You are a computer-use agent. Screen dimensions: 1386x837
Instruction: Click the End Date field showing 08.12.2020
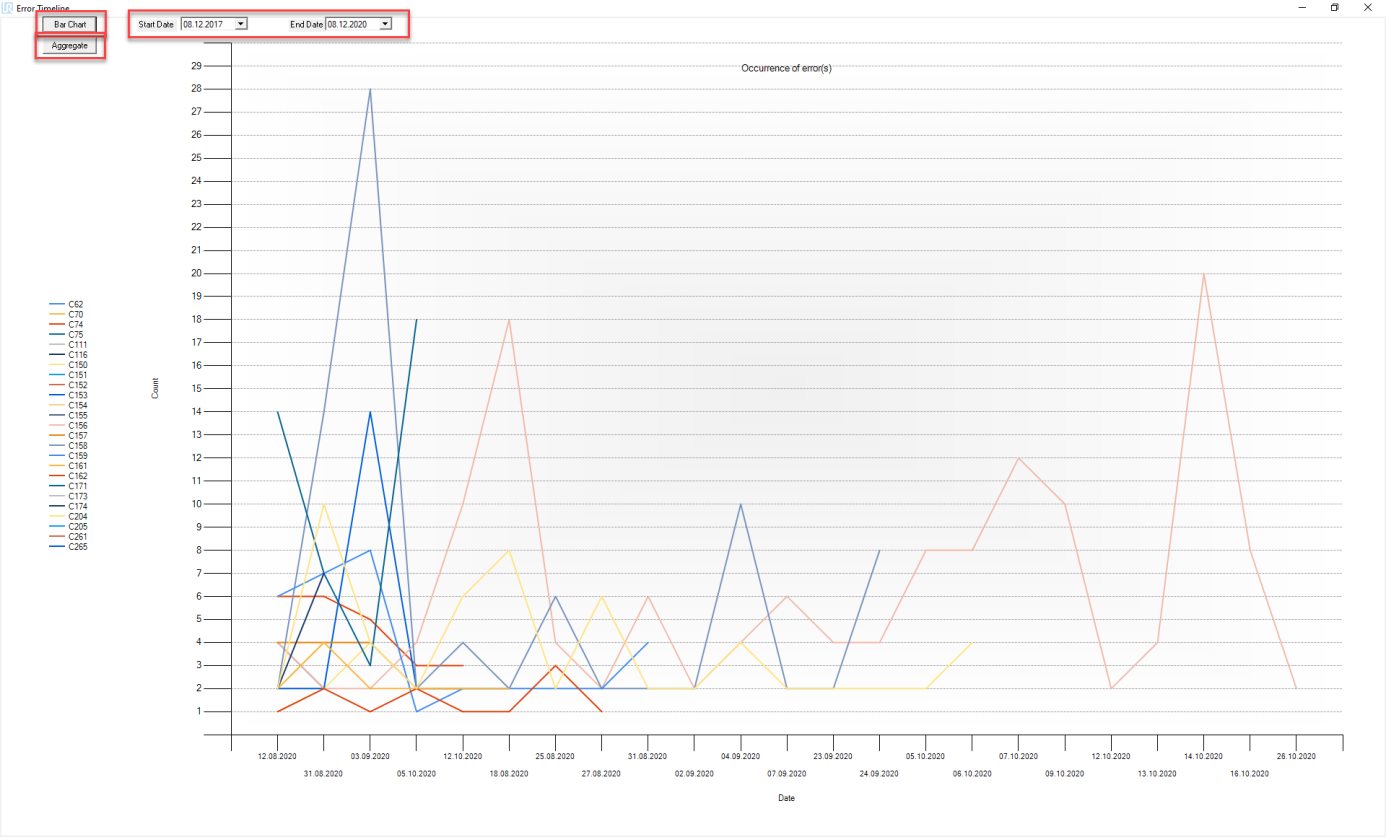point(351,24)
